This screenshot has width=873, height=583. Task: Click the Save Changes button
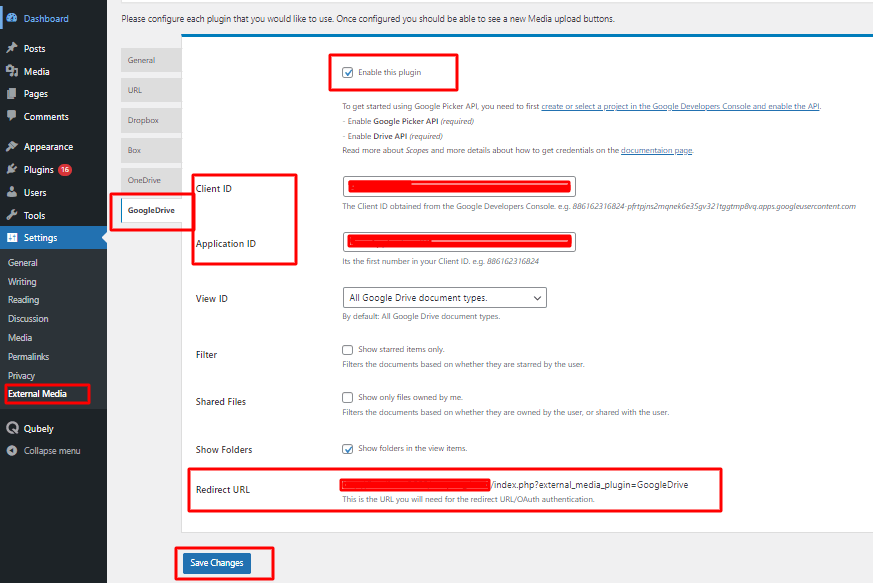click(x=217, y=563)
